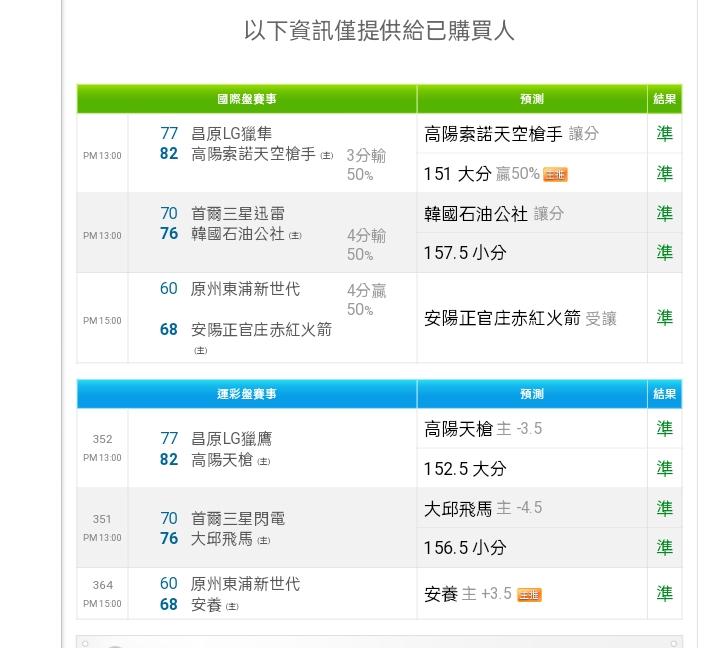This screenshot has height=648, width=720.
Task: Click the 運彩盤賽事 blue header
Action: tap(247, 394)
